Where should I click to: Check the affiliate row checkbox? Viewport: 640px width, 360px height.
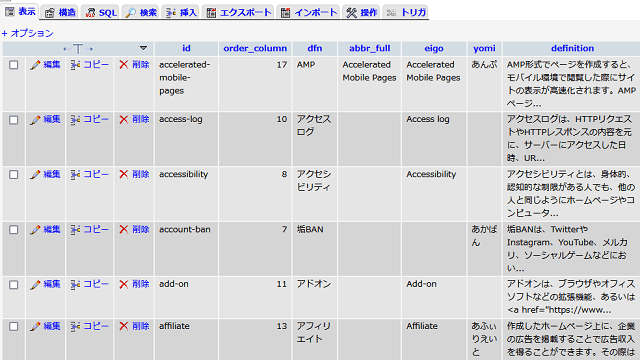point(13,327)
